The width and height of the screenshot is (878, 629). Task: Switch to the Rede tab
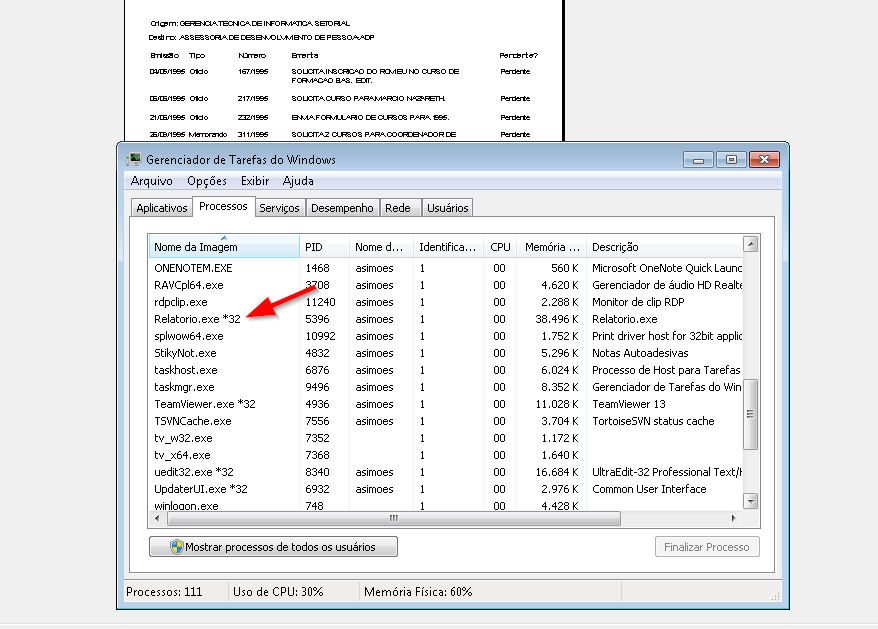398,208
